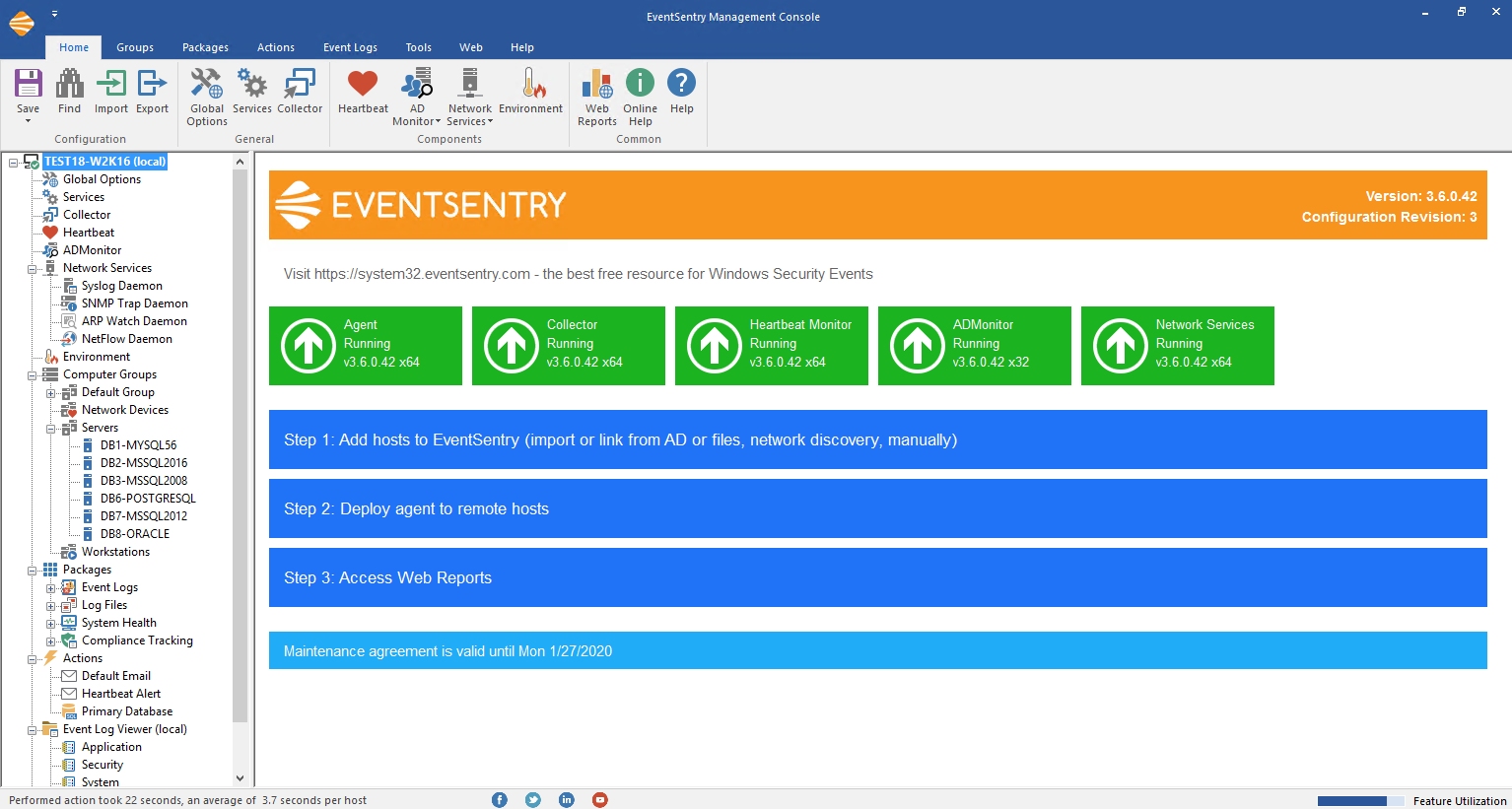The width and height of the screenshot is (1512, 809).
Task: Click Step 2: Deploy agent to remote hosts
Action: 877,508
